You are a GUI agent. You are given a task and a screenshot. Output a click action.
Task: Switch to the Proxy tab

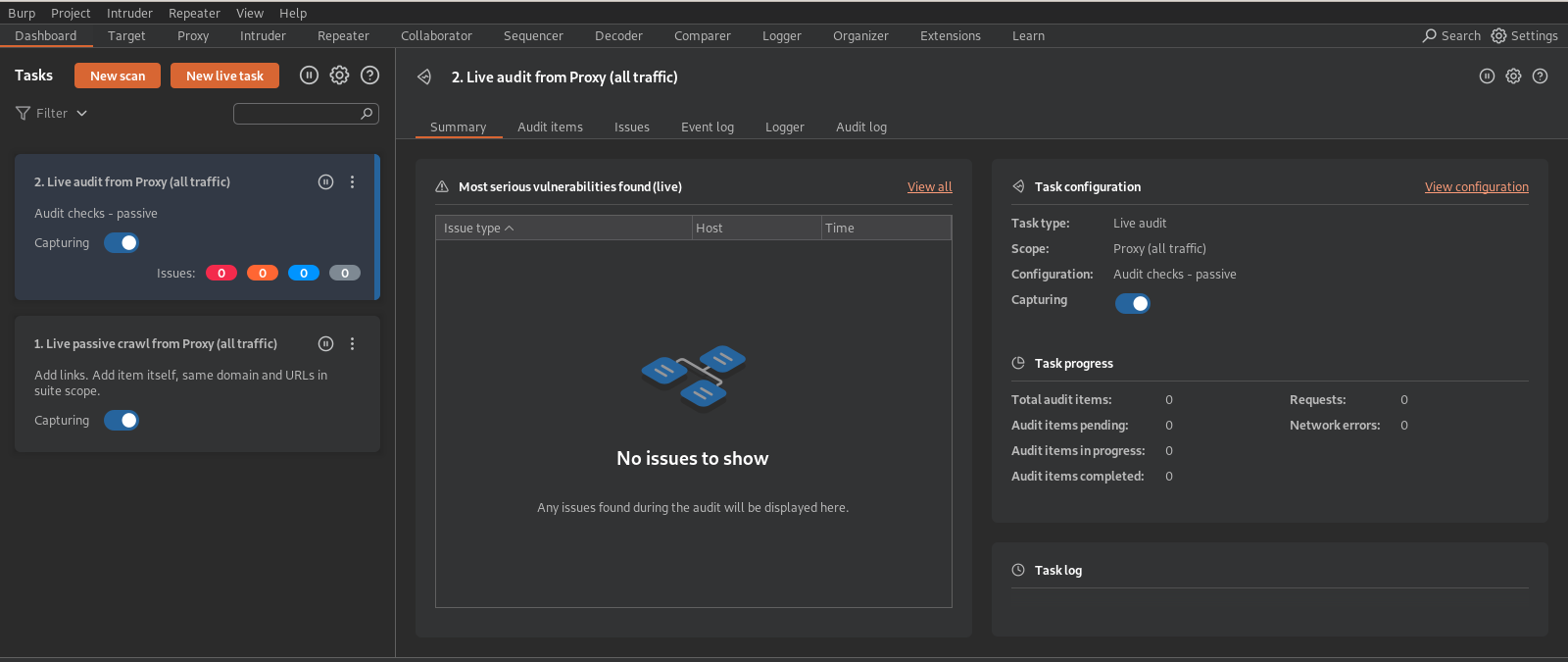click(193, 36)
